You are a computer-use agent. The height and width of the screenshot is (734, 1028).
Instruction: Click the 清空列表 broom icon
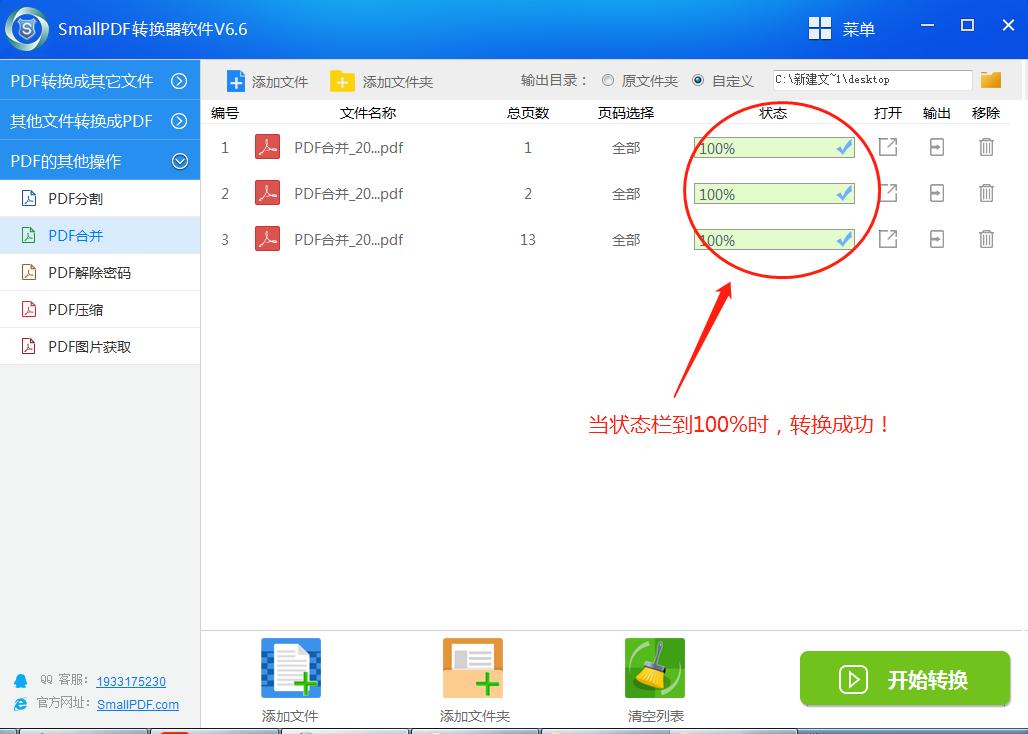pos(654,667)
